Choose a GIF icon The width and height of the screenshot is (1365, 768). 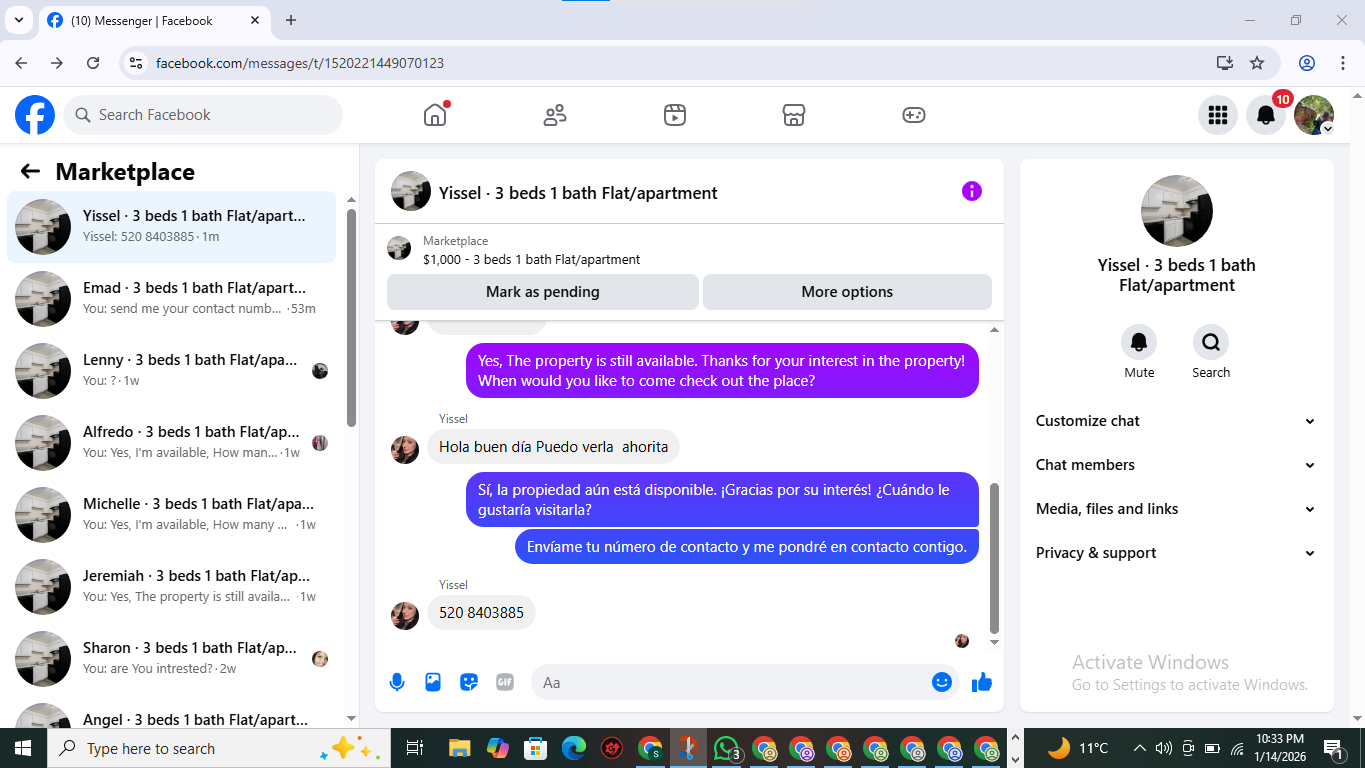[505, 682]
